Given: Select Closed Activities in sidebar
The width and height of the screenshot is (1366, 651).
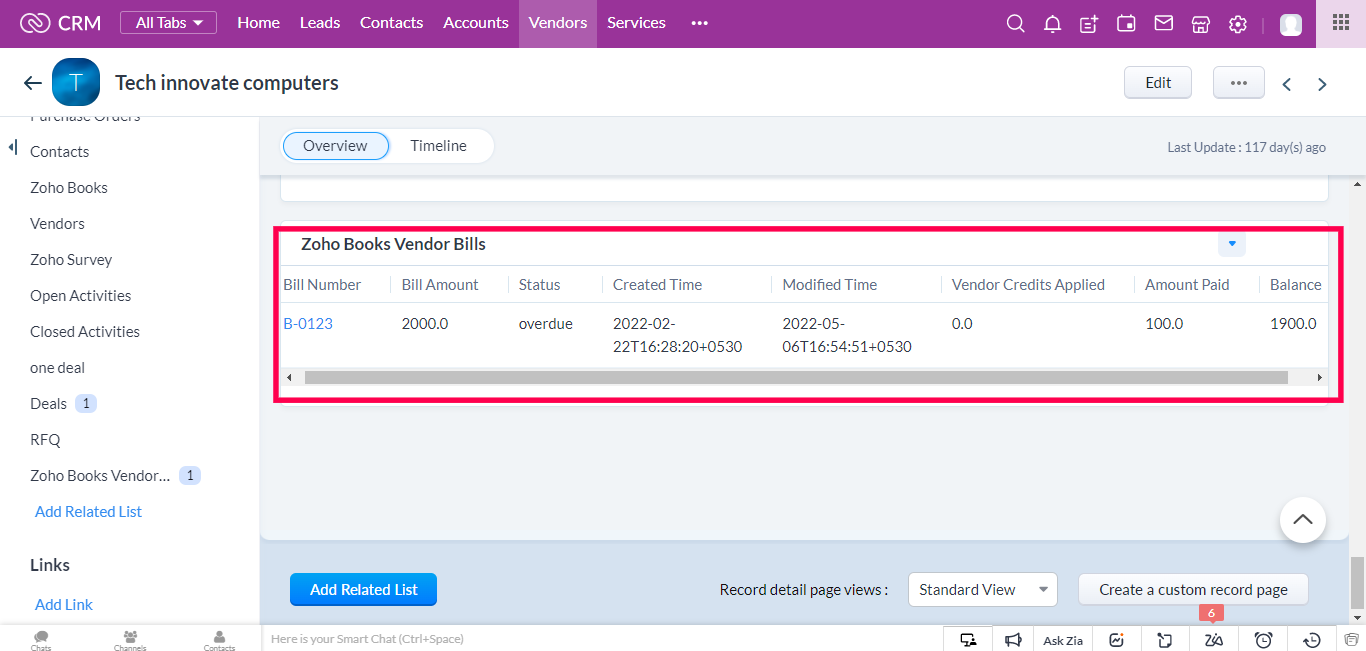Looking at the screenshot, I should coord(85,332).
